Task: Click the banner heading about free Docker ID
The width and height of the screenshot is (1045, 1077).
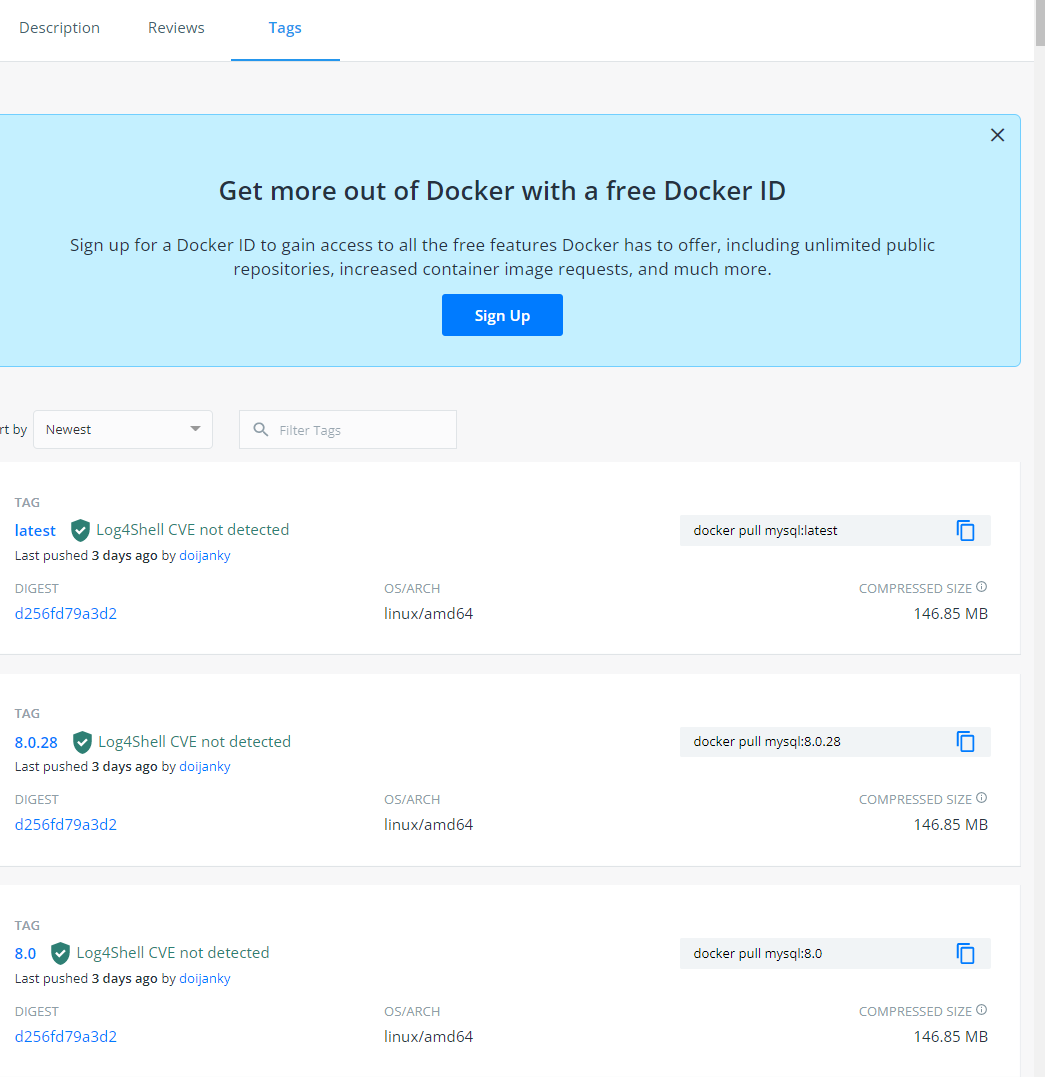Action: click(x=502, y=191)
